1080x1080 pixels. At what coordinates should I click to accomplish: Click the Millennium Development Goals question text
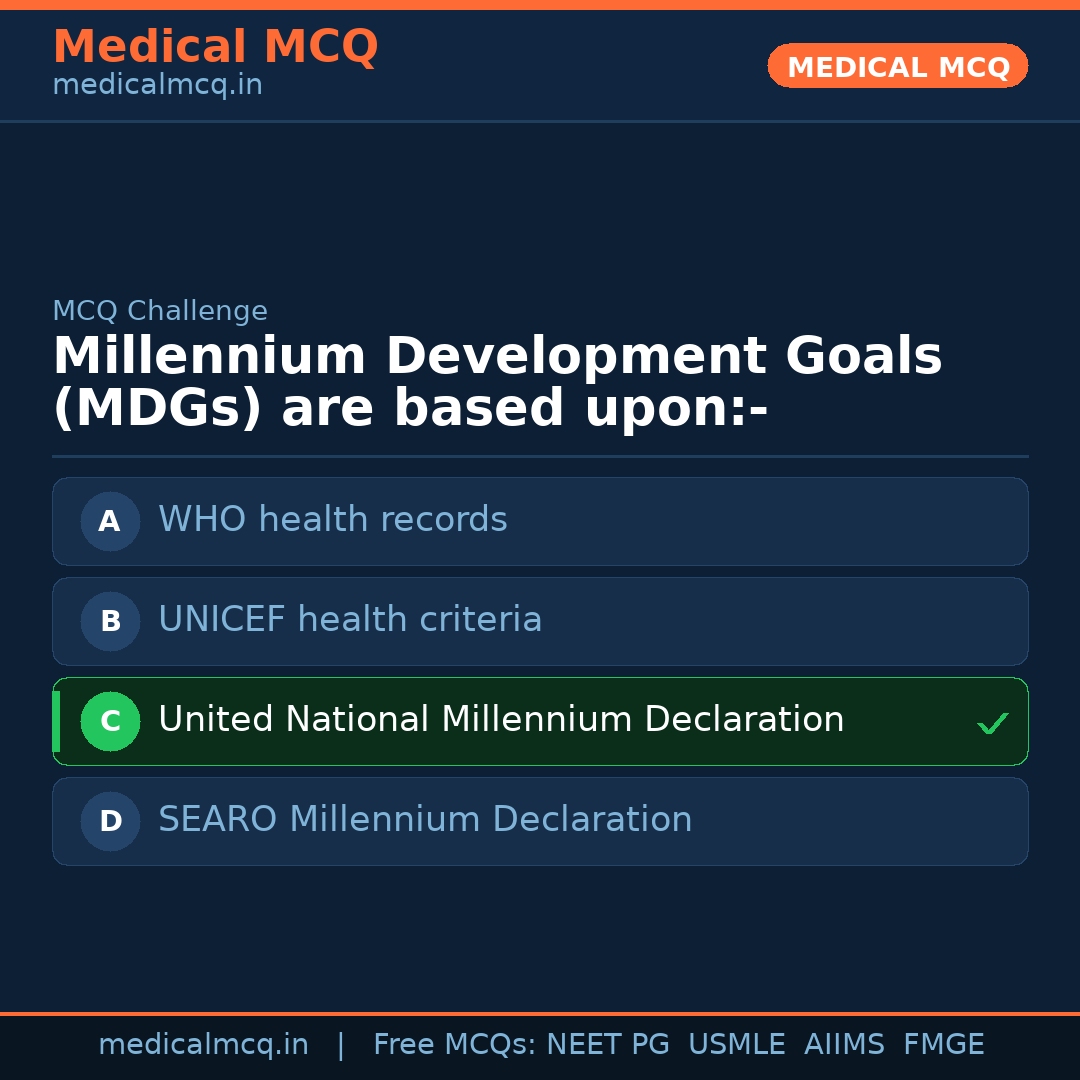(497, 383)
